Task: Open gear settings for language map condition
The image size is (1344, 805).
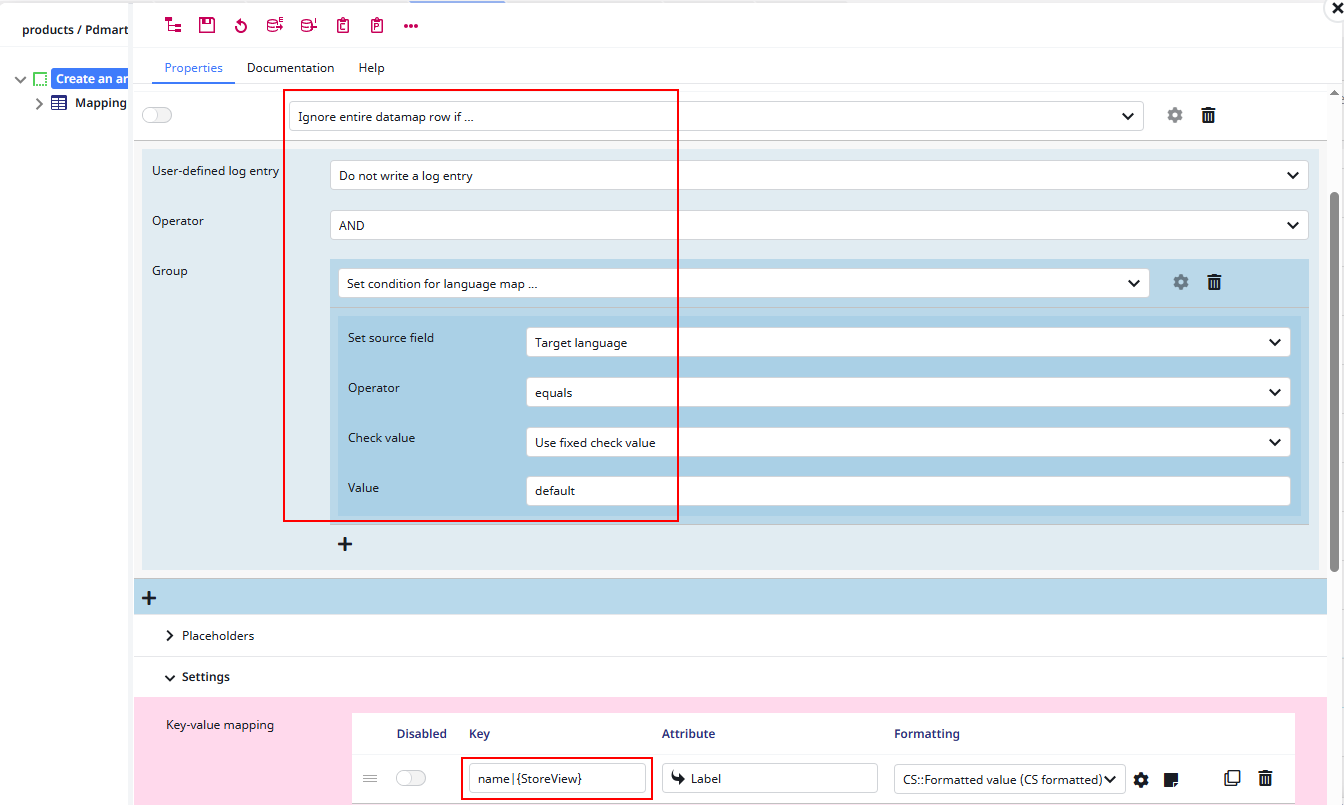Action: [1181, 282]
